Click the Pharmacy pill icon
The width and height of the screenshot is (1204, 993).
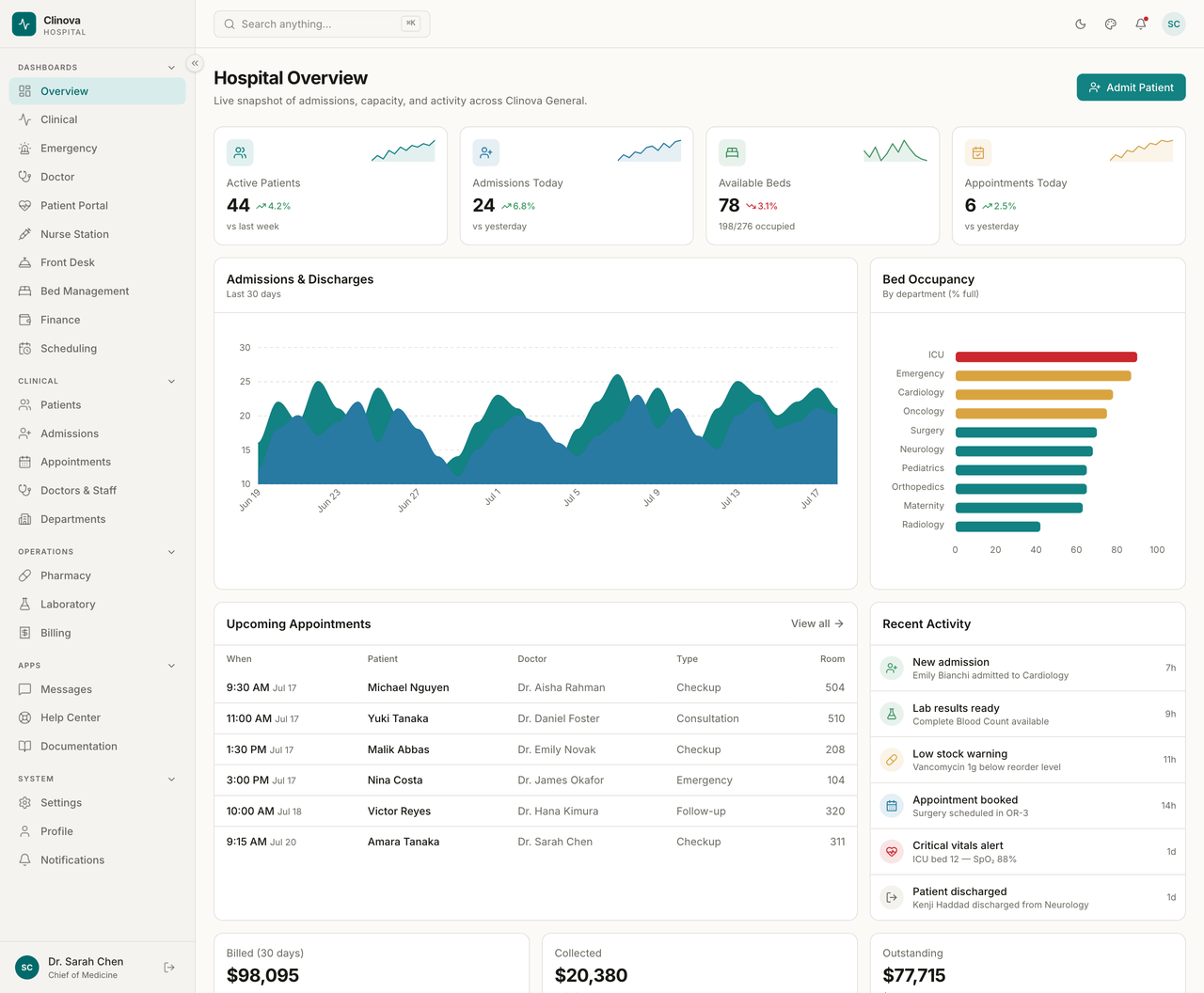click(x=25, y=575)
